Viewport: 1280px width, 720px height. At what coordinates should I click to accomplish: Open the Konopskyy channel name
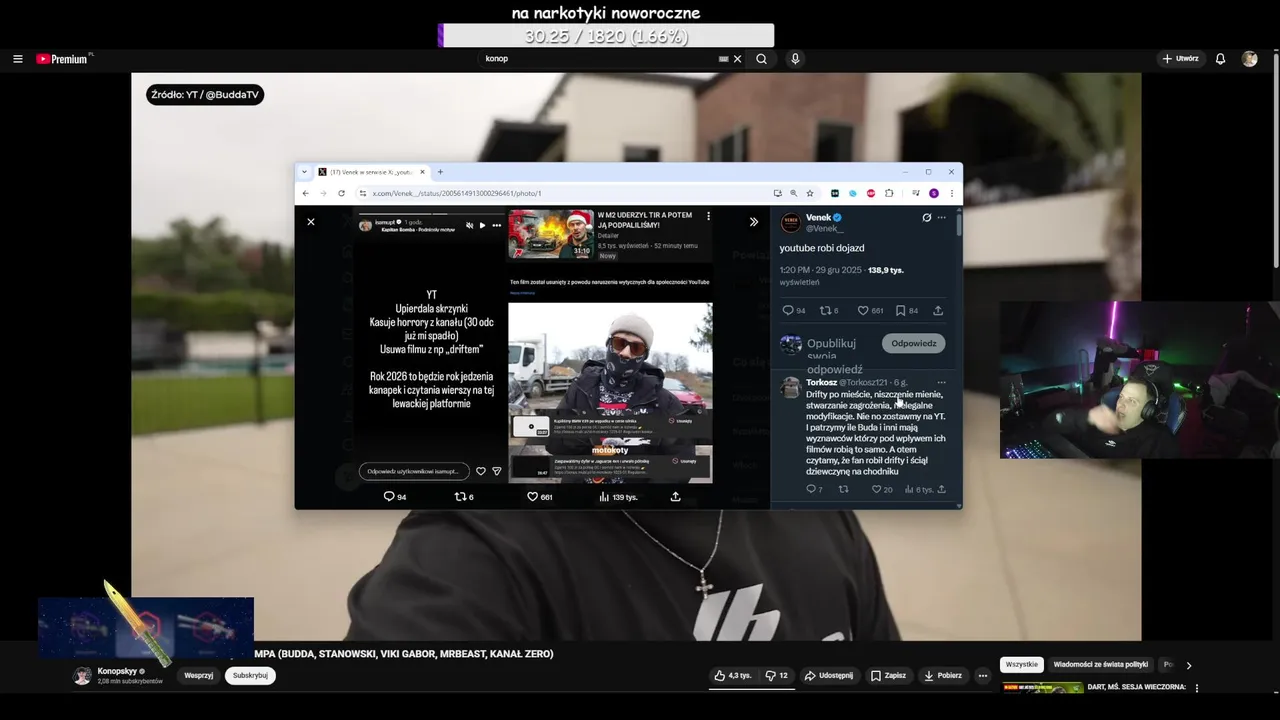point(117,671)
